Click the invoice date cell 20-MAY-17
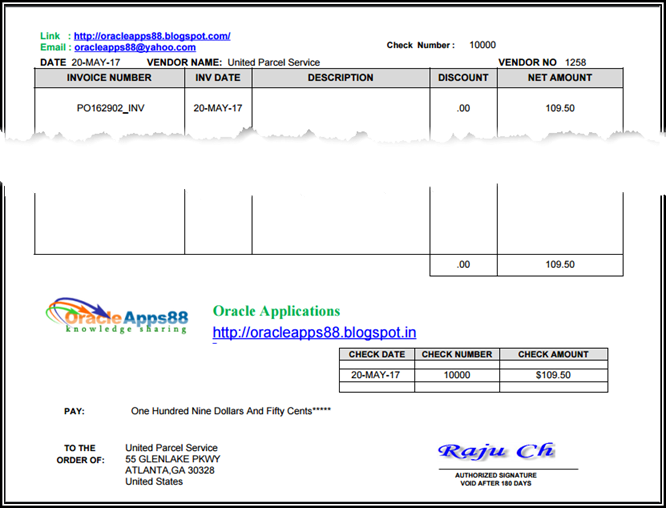 pyautogui.click(x=218, y=108)
